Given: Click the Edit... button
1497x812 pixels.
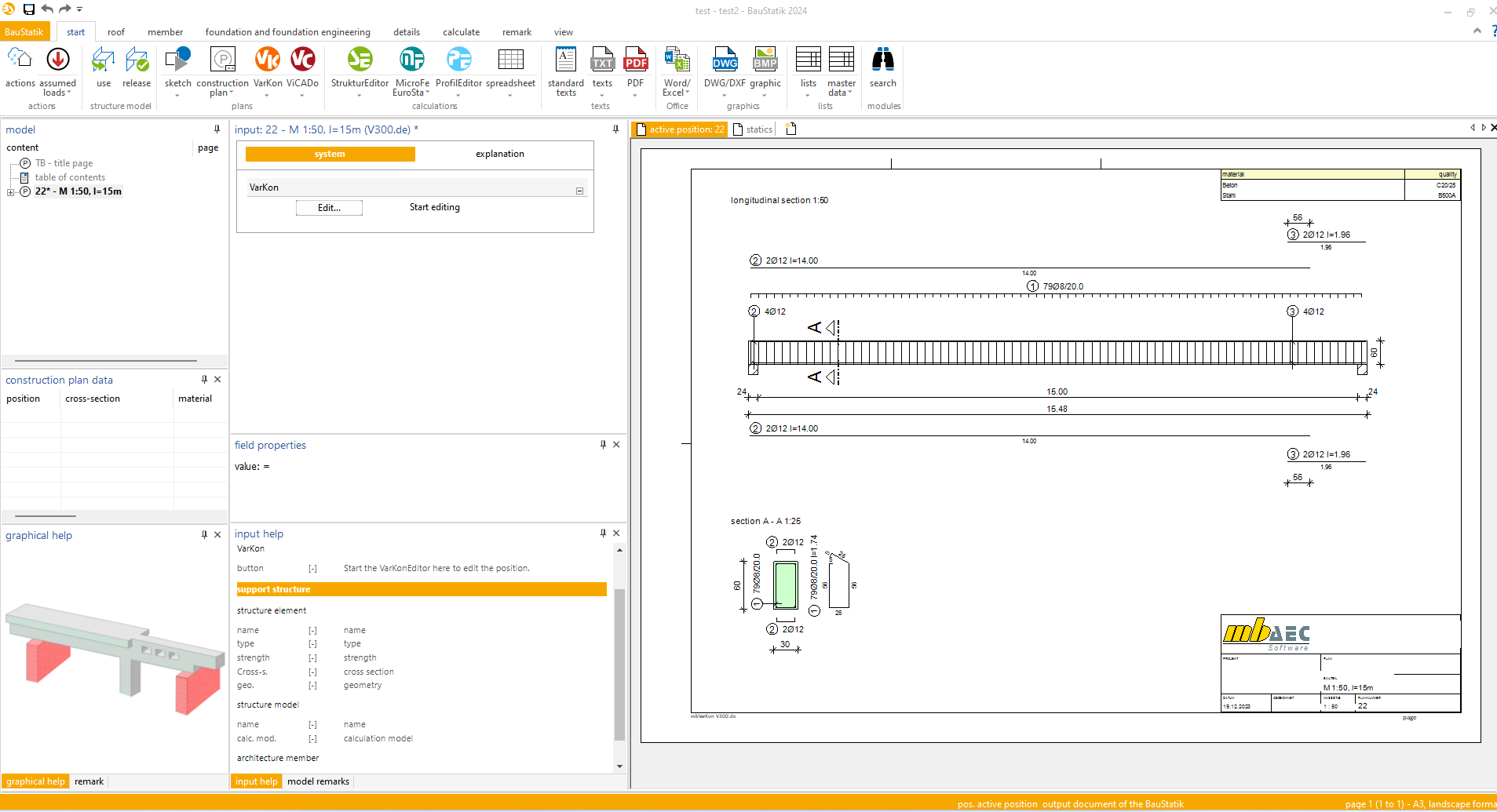Looking at the screenshot, I should (329, 208).
